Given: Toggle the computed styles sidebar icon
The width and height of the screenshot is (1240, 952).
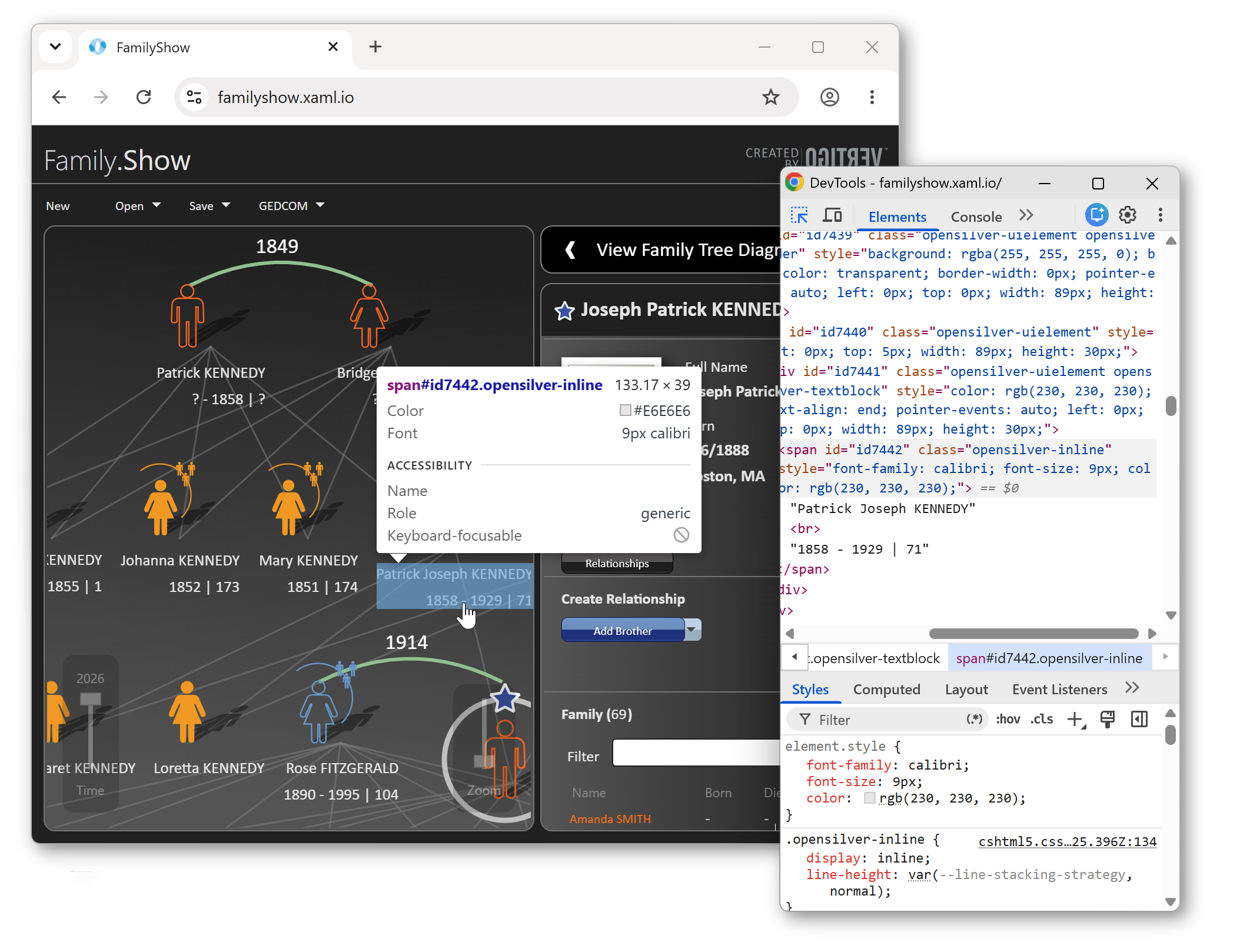Looking at the screenshot, I should point(1139,719).
